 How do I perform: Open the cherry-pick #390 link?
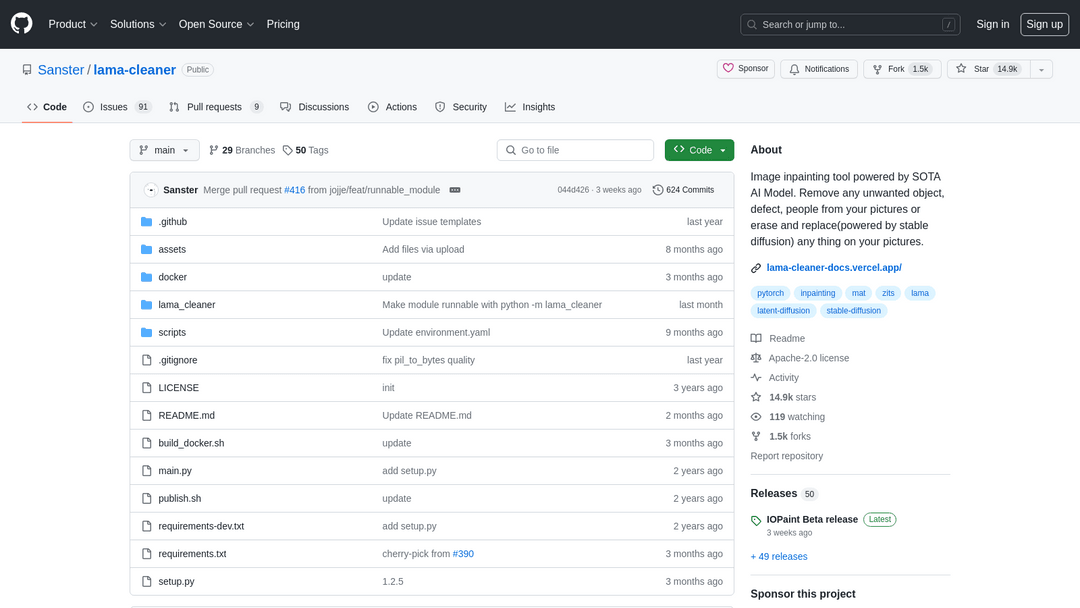pyautogui.click(x=463, y=554)
